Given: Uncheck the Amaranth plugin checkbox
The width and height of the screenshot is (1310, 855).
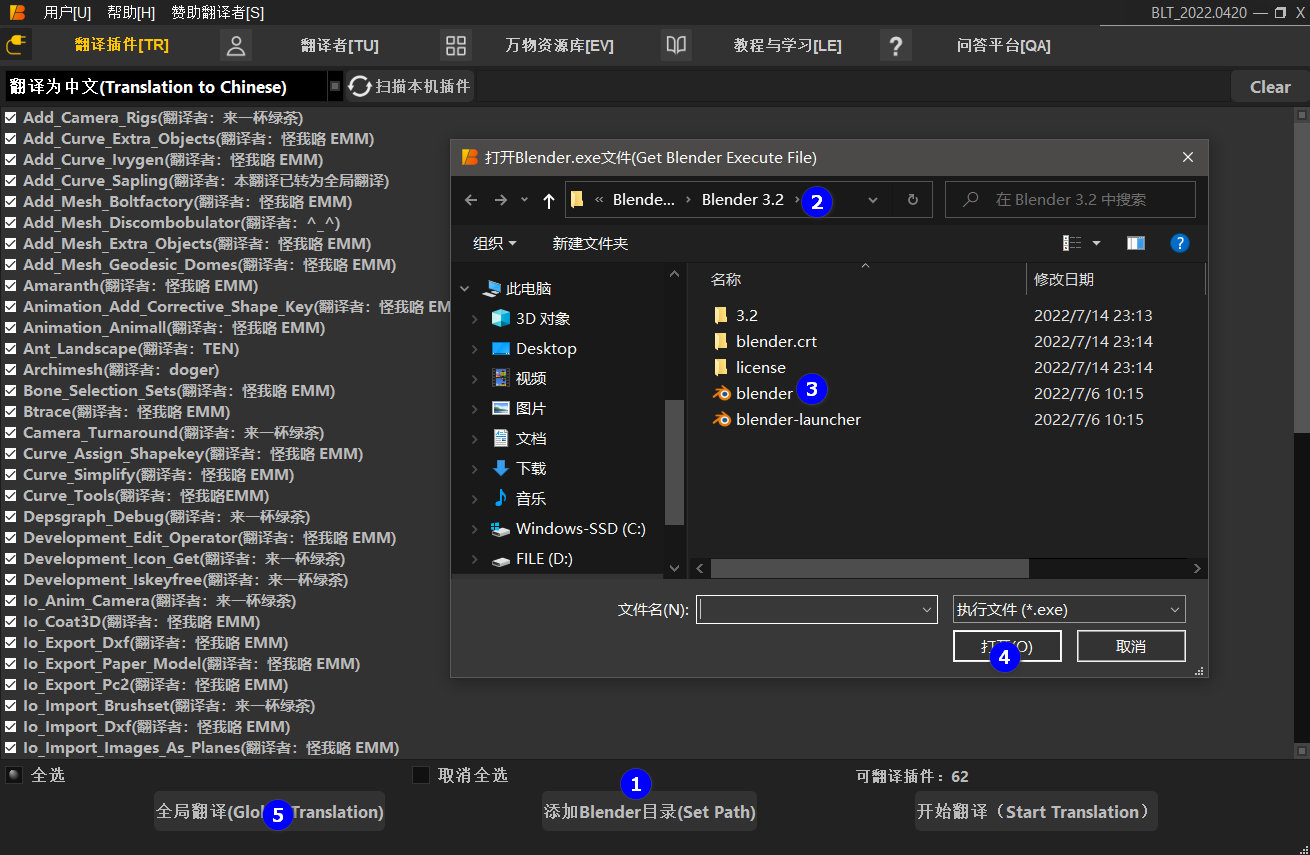Looking at the screenshot, I should point(10,286).
